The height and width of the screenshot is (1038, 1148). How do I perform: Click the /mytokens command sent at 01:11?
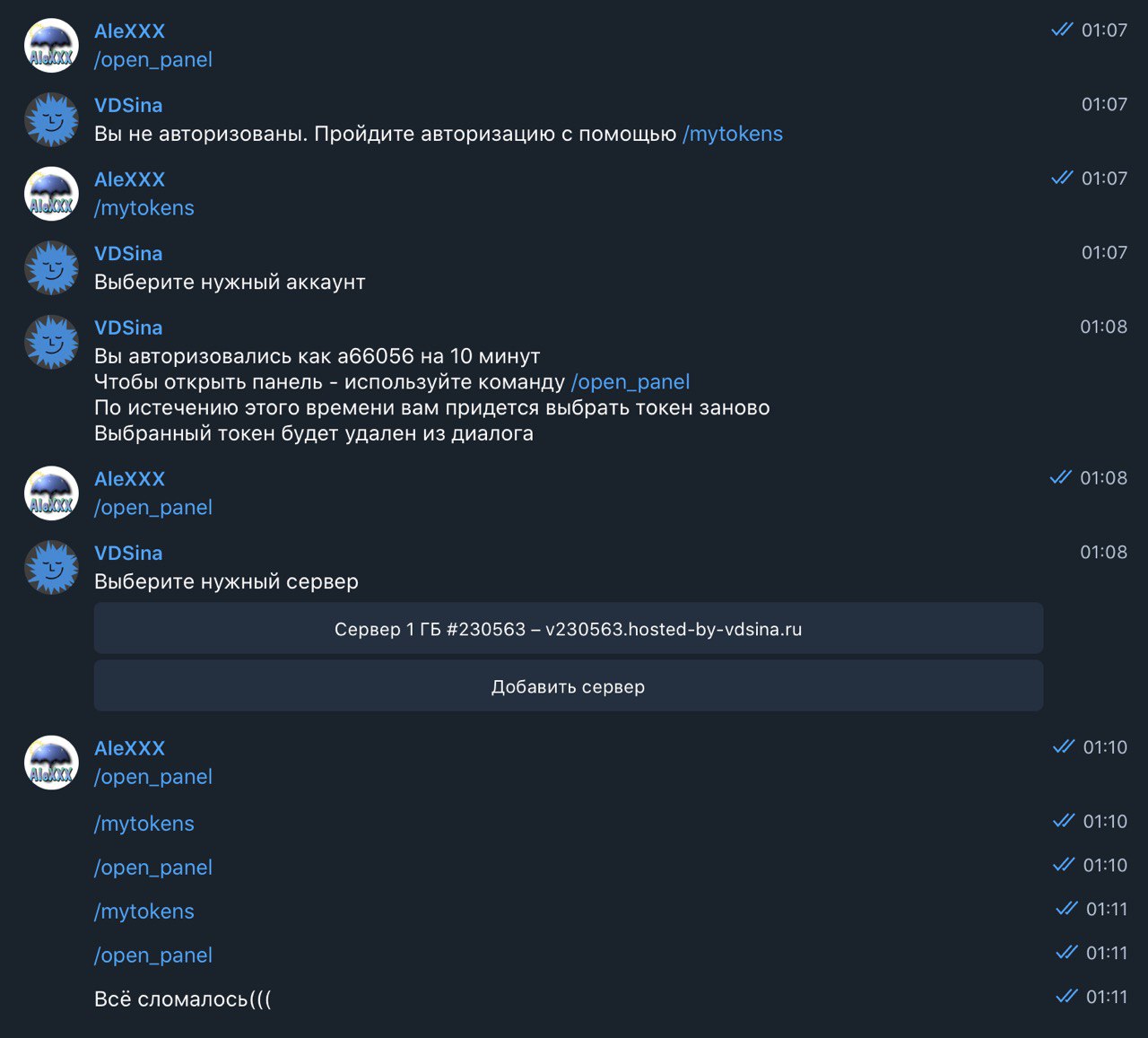(x=144, y=912)
